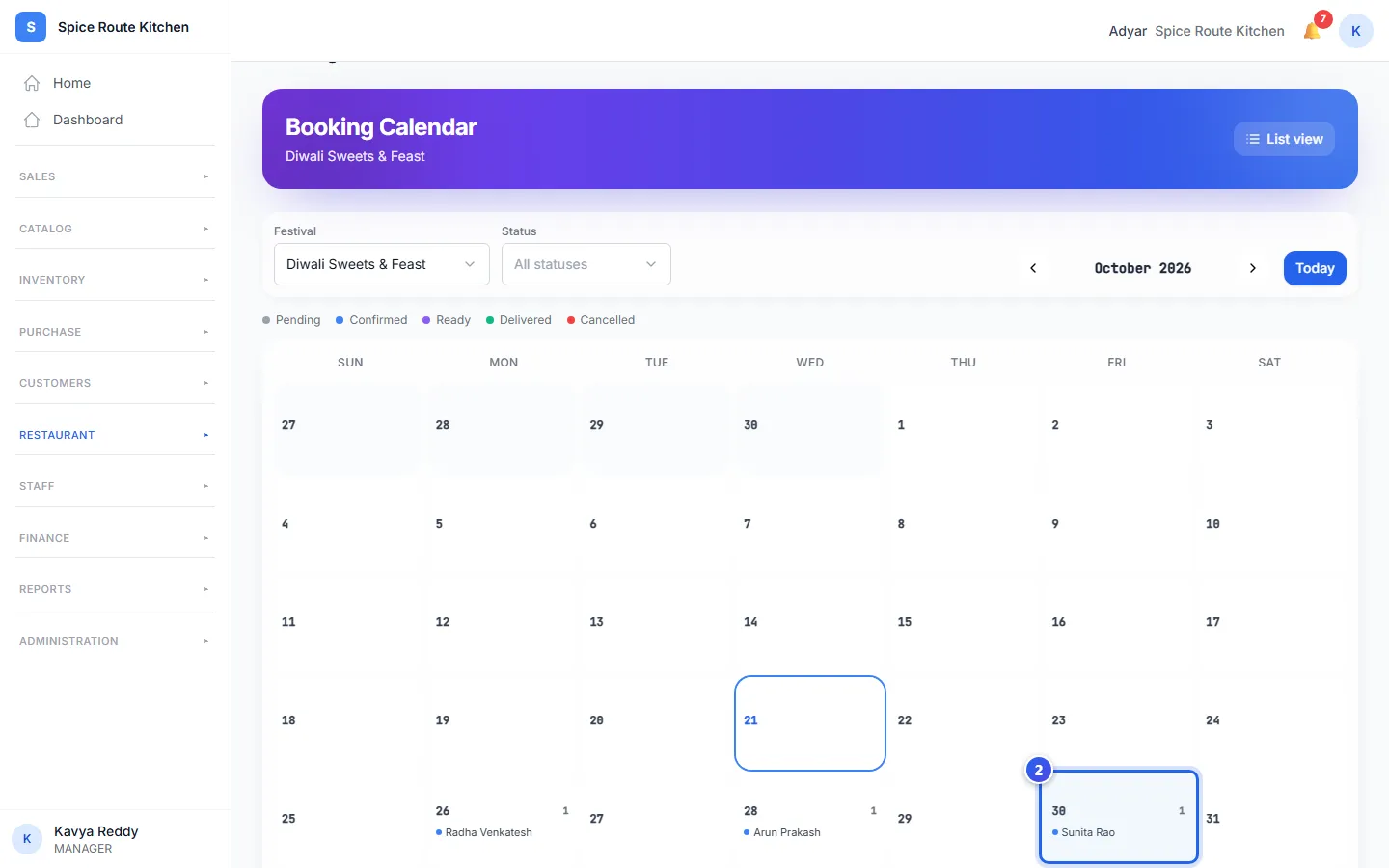Expand the Staff sidebar section

click(x=116, y=486)
